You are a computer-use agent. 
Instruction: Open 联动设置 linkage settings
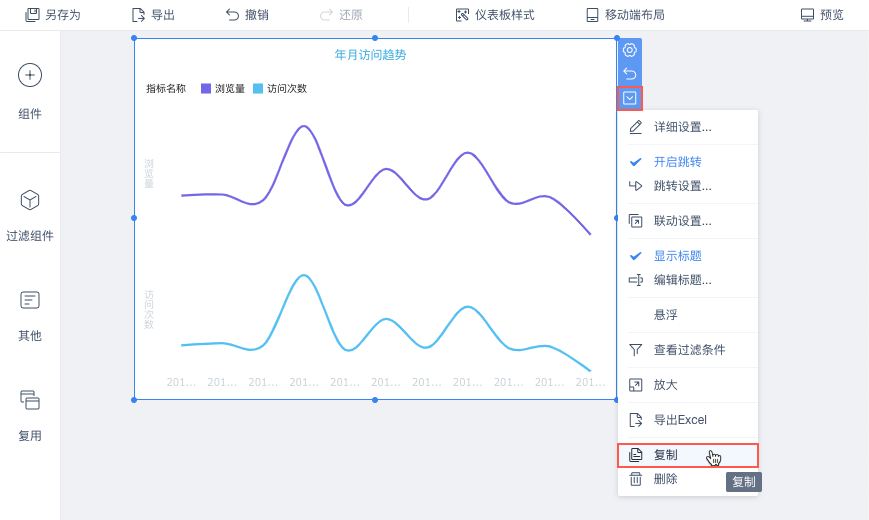[x=682, y=221]
